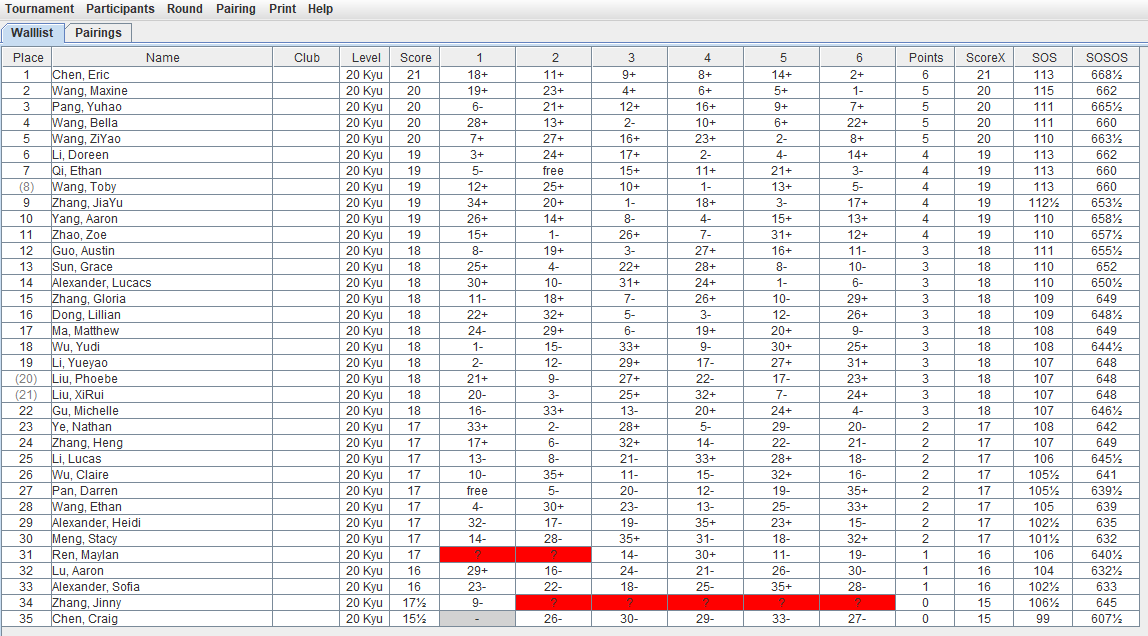The width and height of the screenshot is (1148, 636).
Task: Select the name Lu, Aaron
Action: [x=78, y=572]
